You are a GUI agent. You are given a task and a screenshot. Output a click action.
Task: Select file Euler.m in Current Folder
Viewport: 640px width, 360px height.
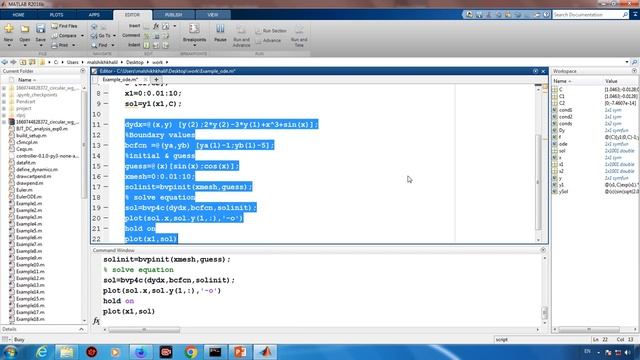pyautogui.click(x=24, y=190)
